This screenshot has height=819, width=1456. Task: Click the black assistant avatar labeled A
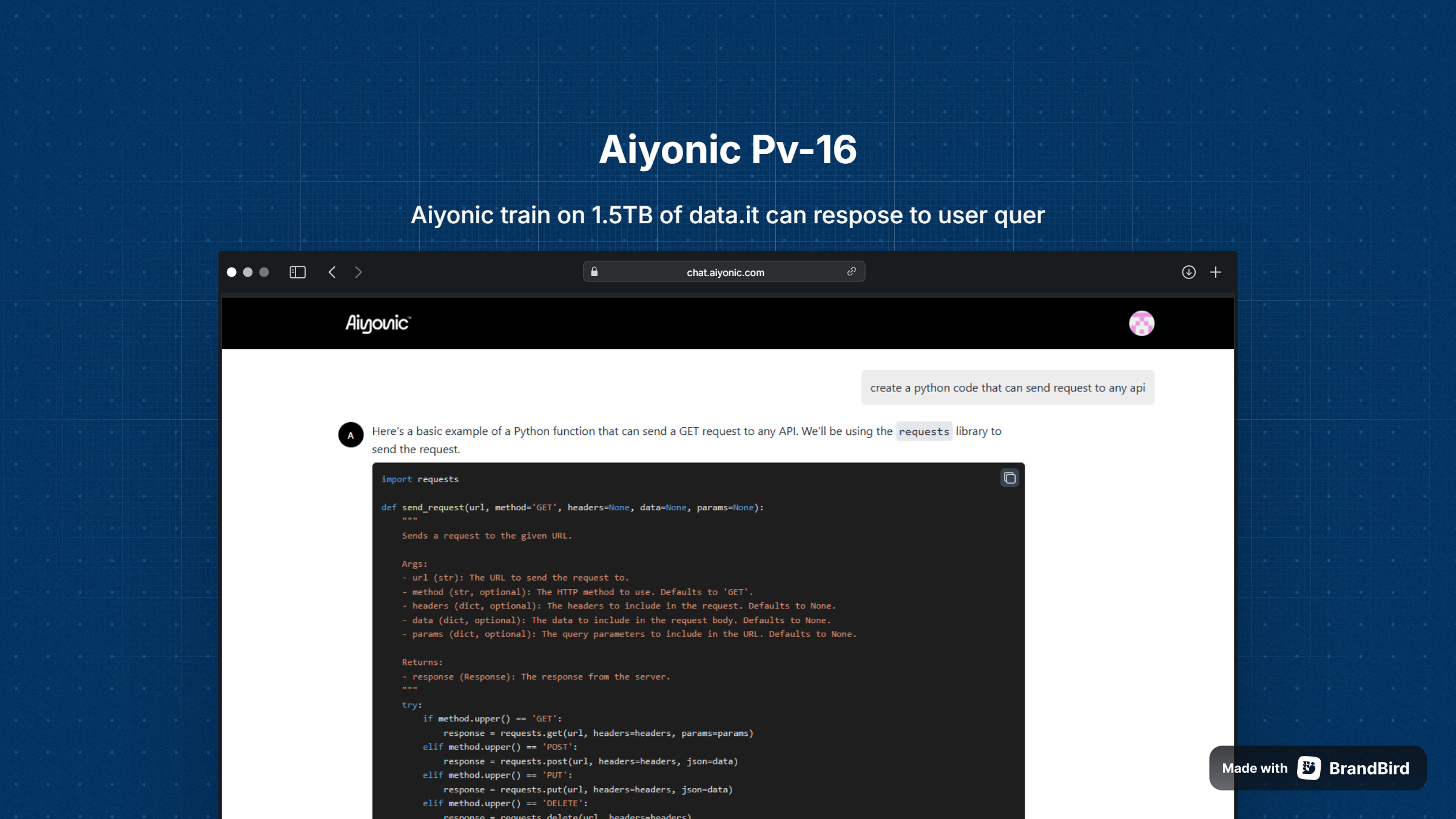(351, 435)
